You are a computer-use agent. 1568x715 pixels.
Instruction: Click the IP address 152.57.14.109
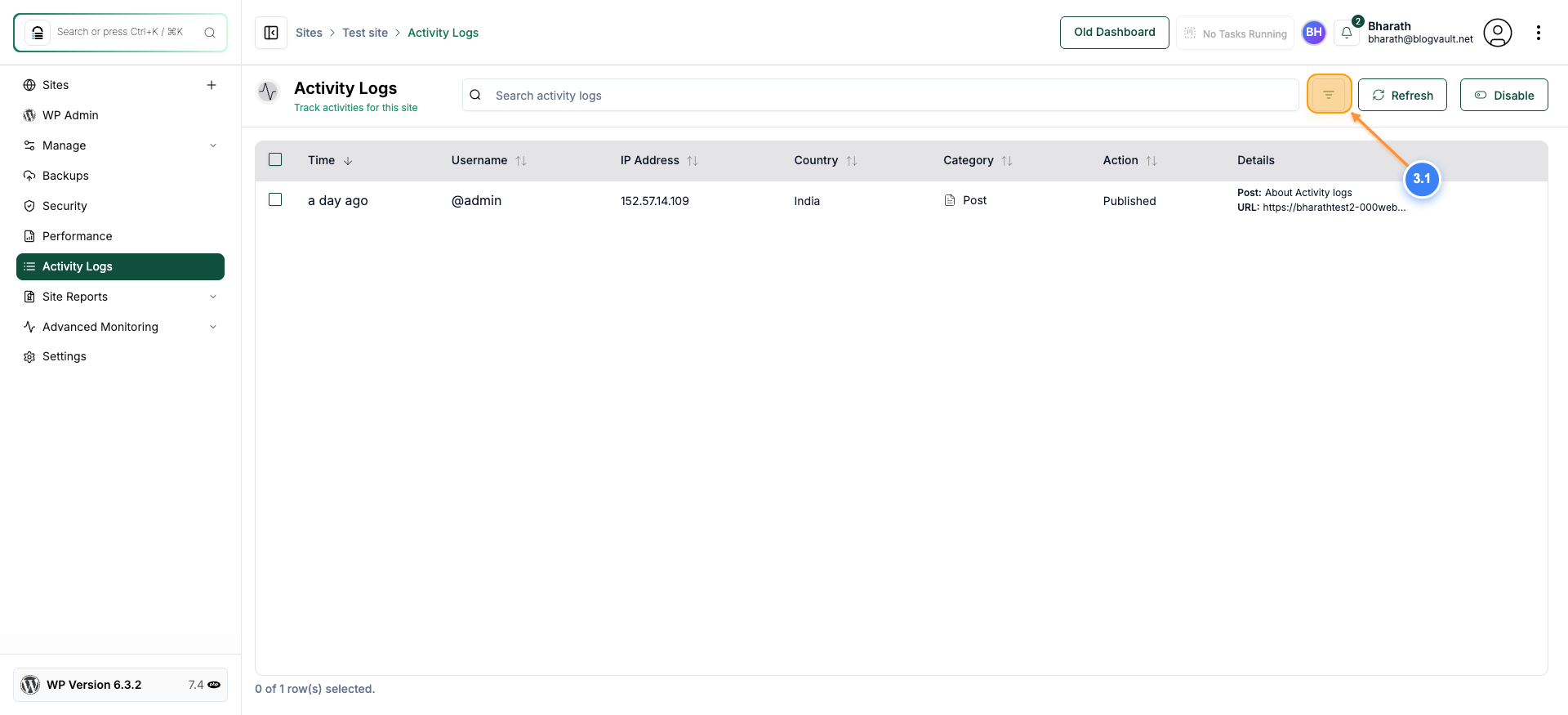[x=654, y=201]
